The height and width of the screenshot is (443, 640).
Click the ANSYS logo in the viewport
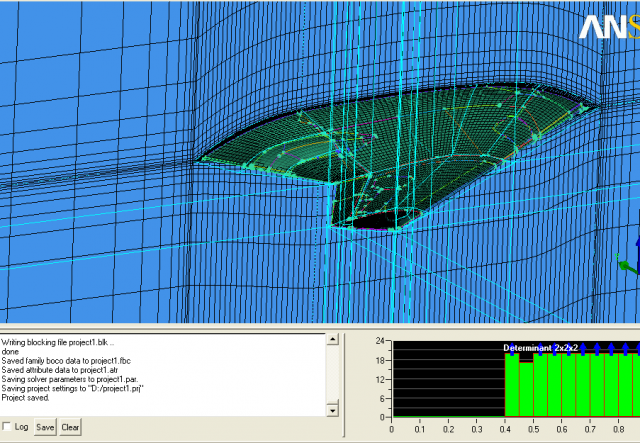click(608, 27)
